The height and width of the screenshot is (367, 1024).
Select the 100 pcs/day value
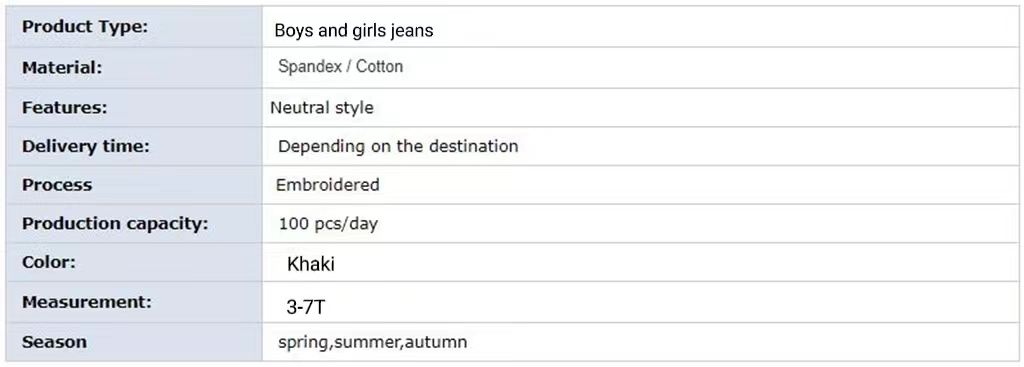[x=328, y=224]
